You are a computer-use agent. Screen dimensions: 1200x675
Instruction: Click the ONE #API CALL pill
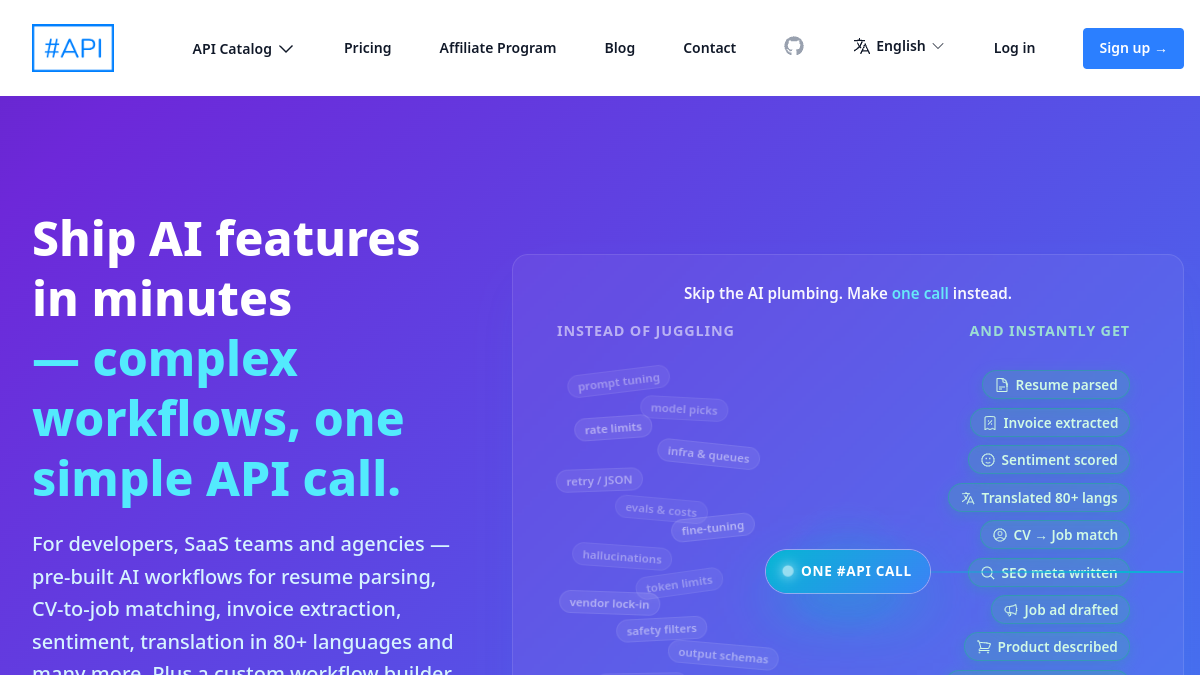click(848, 571)
